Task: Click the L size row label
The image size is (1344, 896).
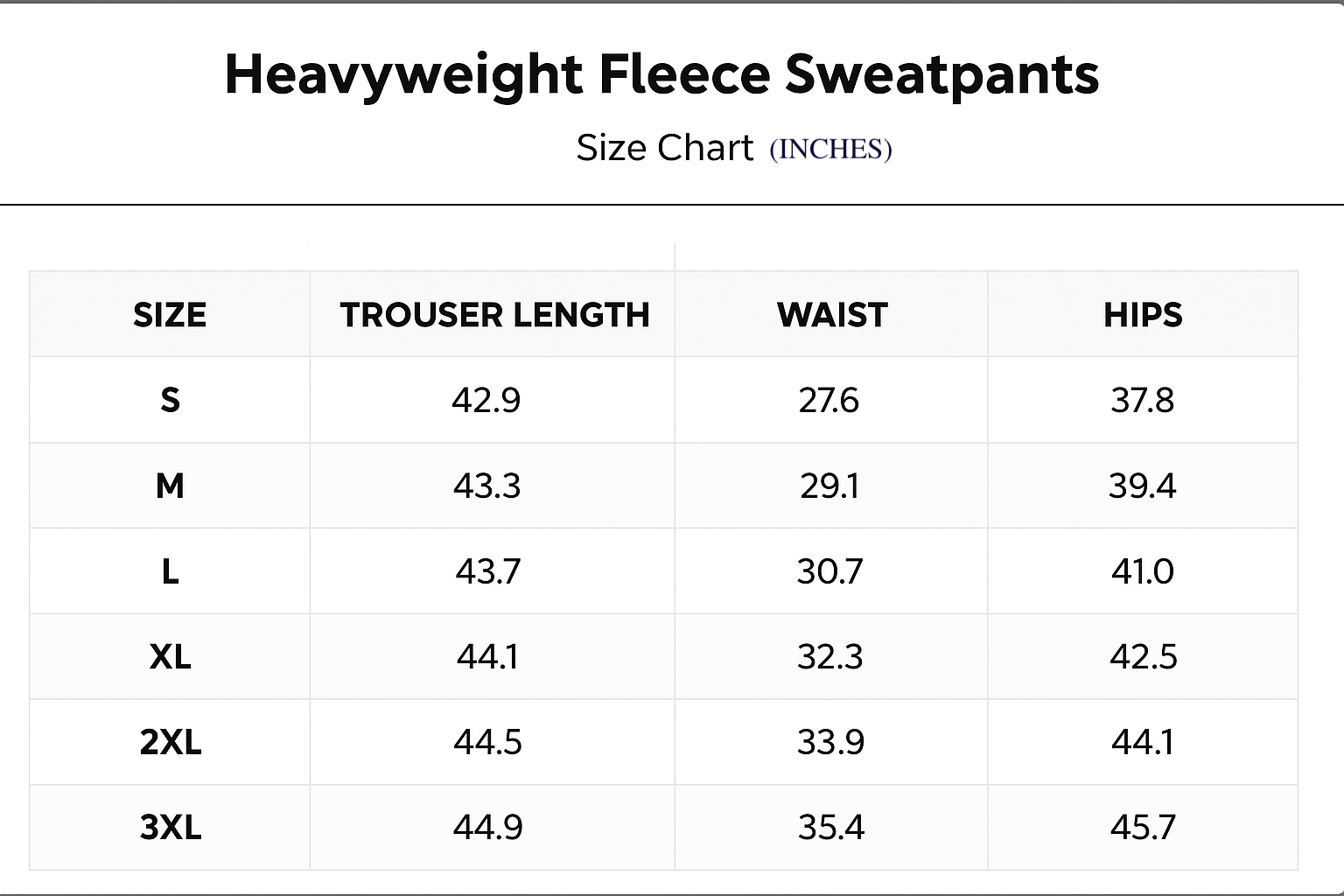Action: click(170, 571)
